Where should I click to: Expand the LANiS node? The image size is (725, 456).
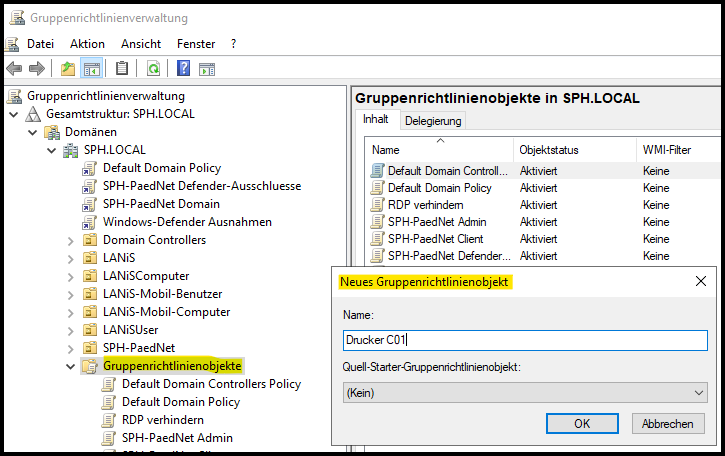click(x=70, y=259)
